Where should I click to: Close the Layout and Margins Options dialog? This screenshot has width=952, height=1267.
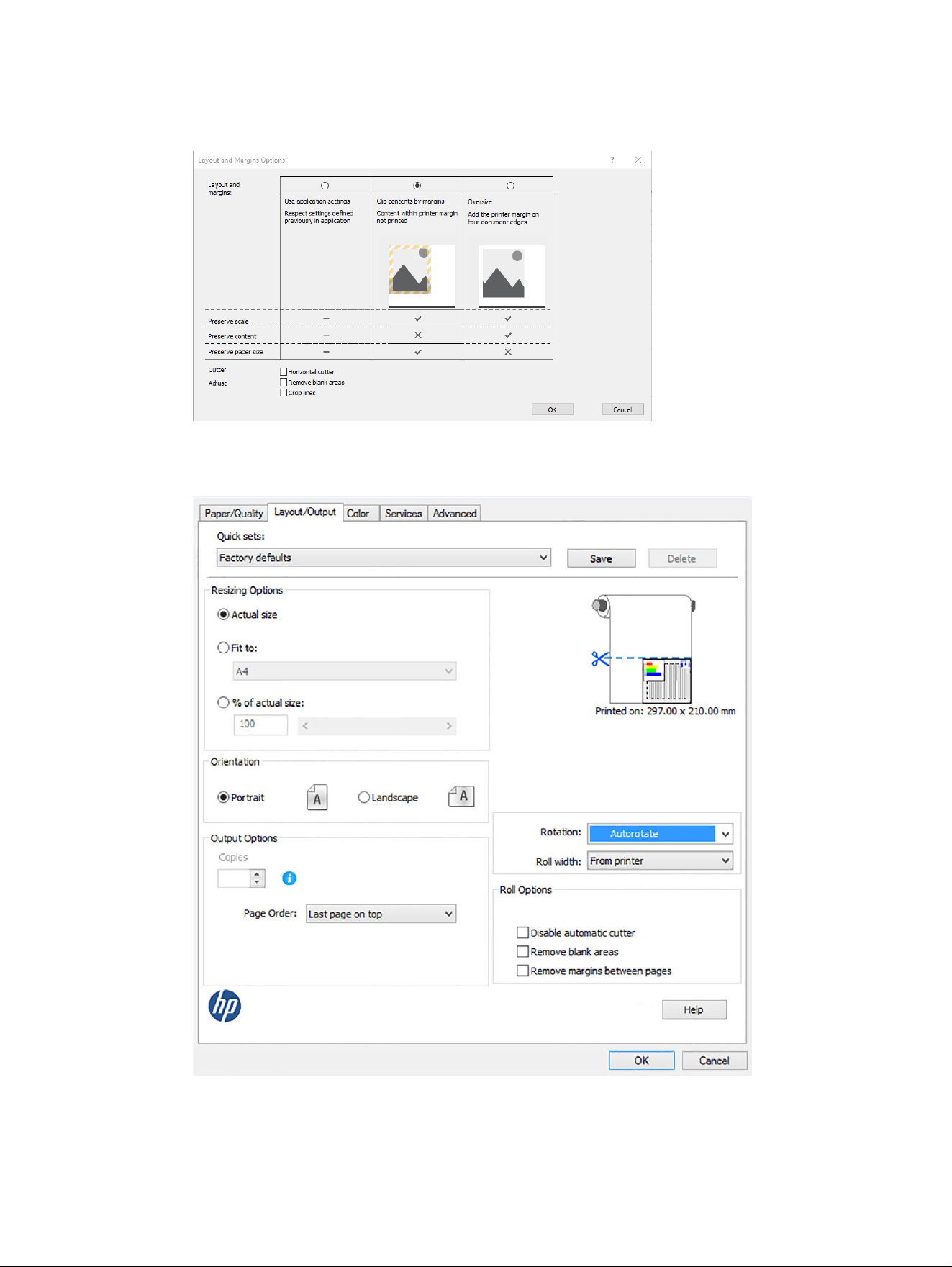point(638,160)
